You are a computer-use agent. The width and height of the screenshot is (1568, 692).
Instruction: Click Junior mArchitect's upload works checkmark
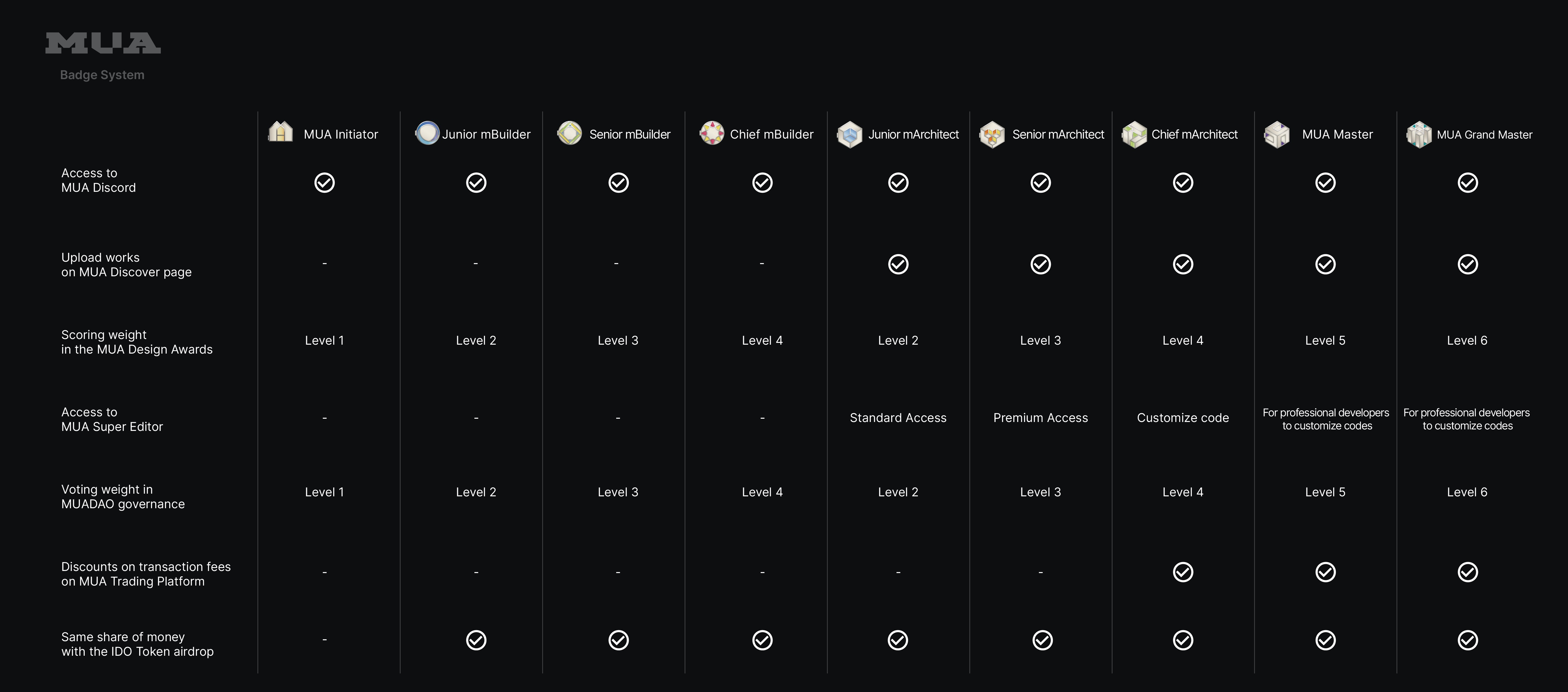tap(898, 264)
